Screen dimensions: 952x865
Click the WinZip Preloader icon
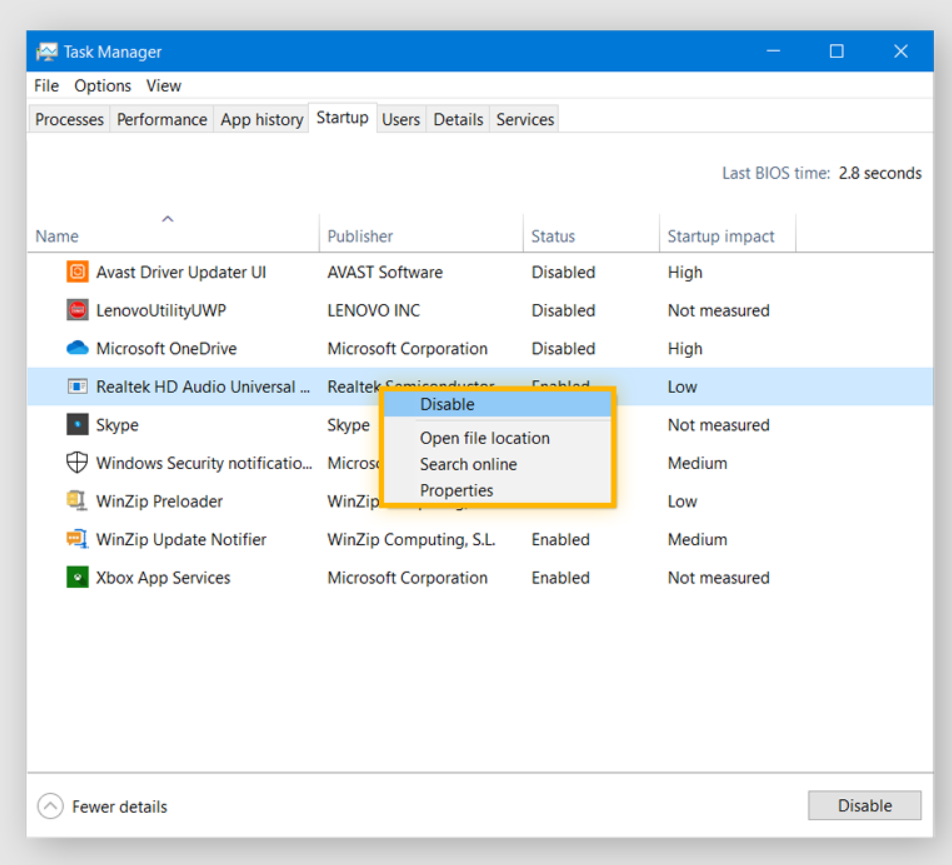point(76,501)
